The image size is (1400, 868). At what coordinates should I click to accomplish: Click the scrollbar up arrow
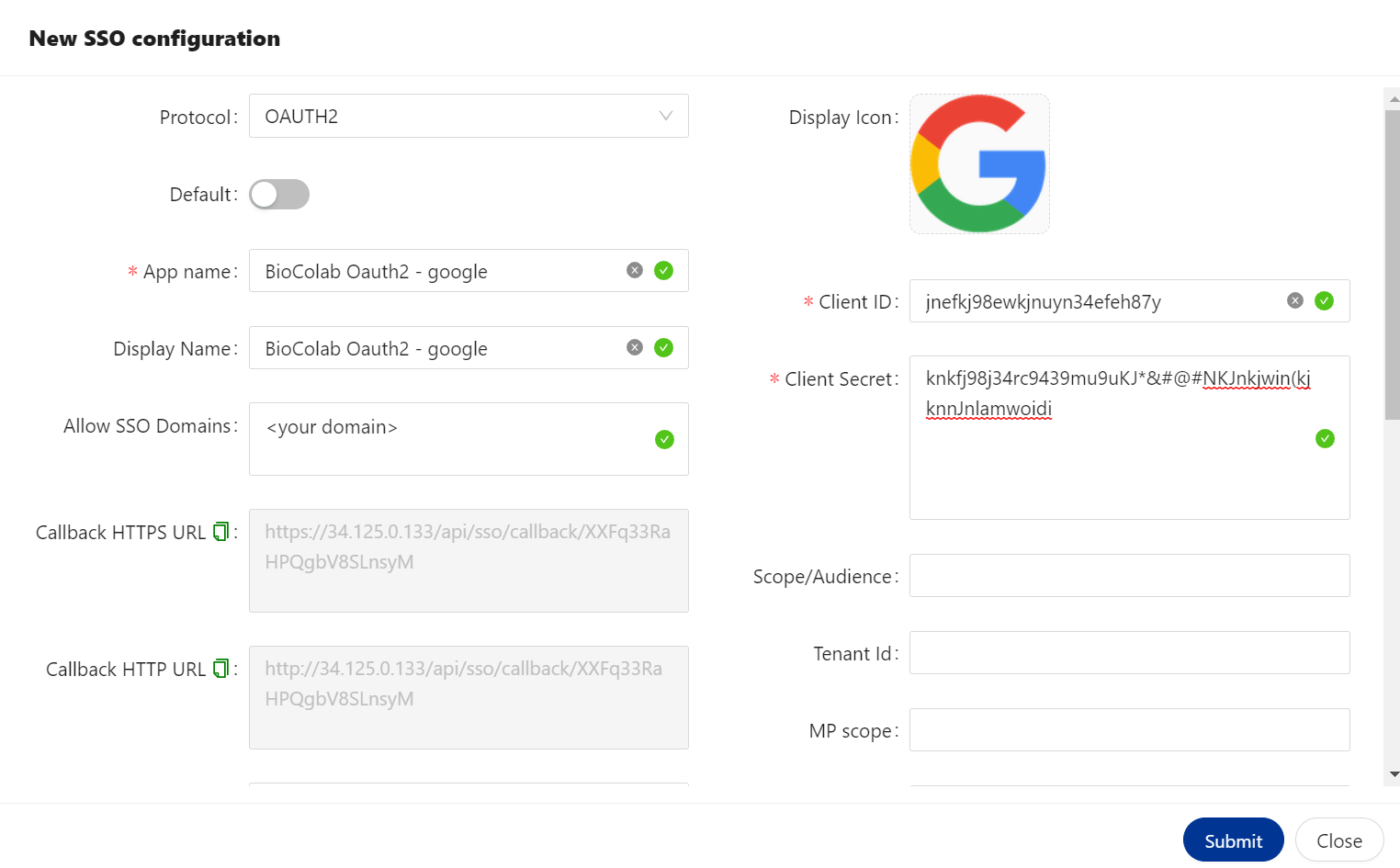(x=1394, y=98)
